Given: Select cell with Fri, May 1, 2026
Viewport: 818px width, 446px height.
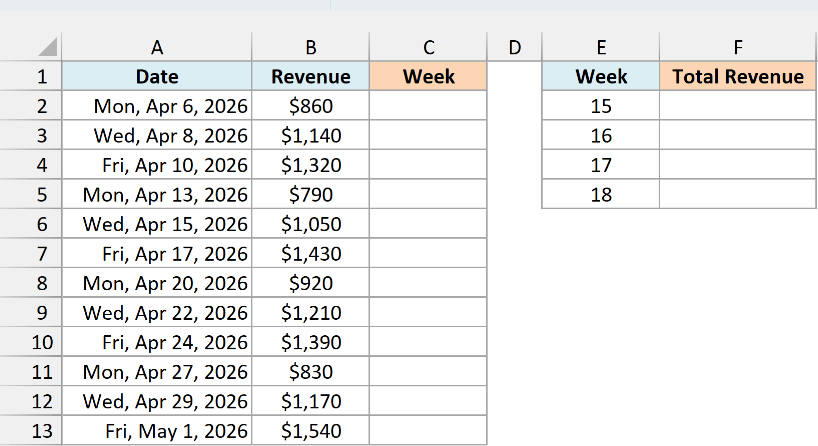Looking at the screenshot, I should (157, 431).
